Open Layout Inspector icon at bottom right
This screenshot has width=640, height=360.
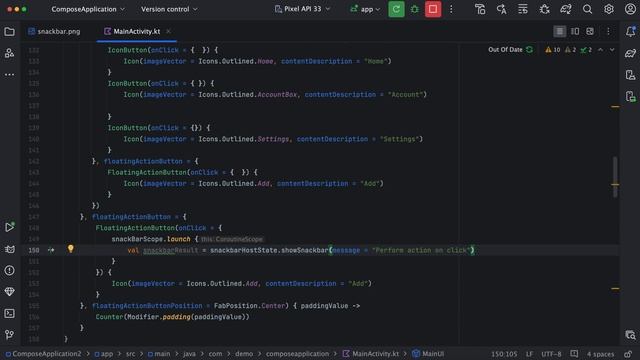[x=630, y=335]
